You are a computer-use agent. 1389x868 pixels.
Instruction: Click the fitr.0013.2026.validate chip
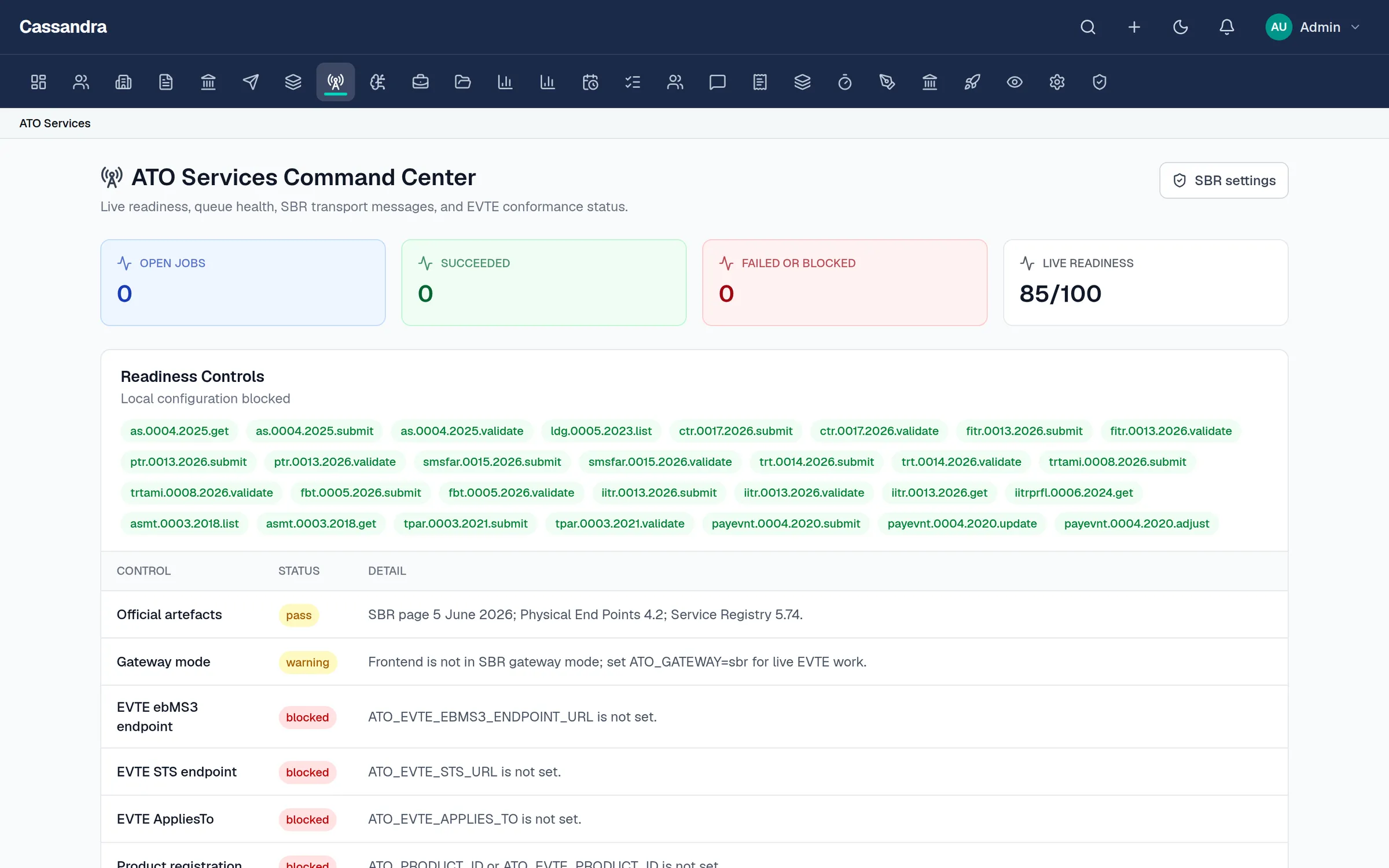tap(1171, 431)
